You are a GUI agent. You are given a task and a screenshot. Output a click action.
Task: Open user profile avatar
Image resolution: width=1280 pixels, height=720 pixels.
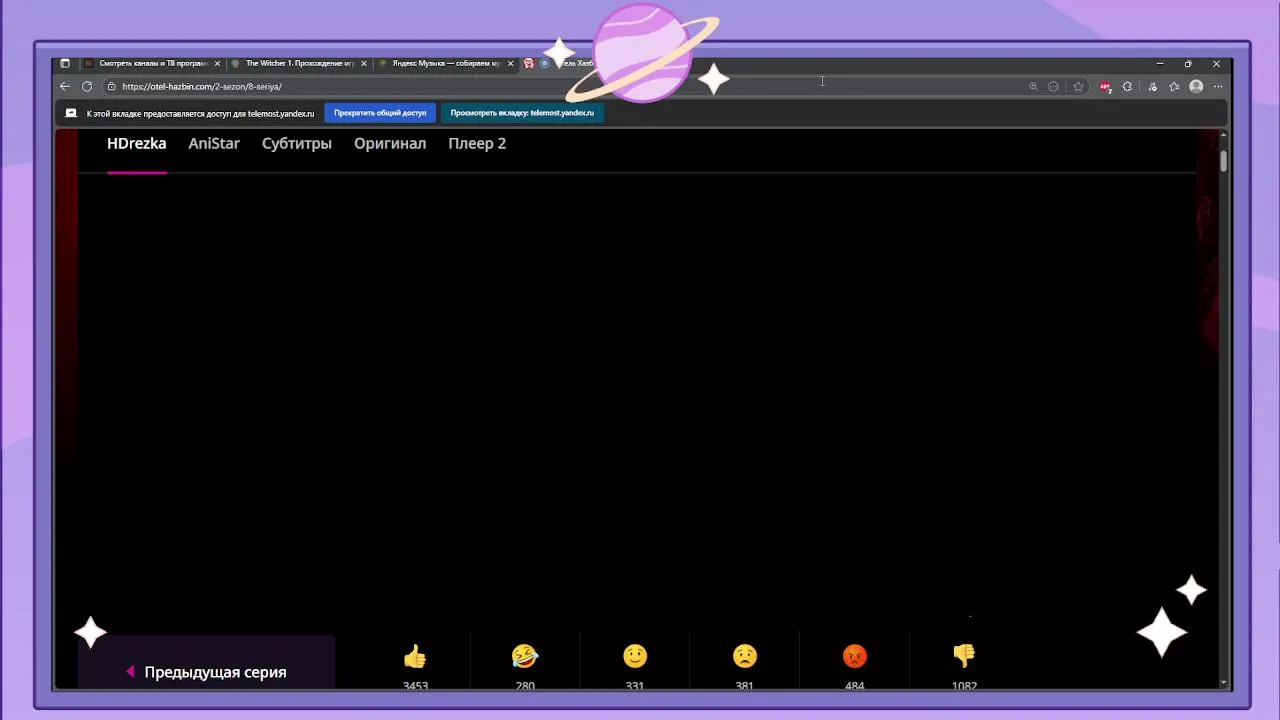(1196, 87)
